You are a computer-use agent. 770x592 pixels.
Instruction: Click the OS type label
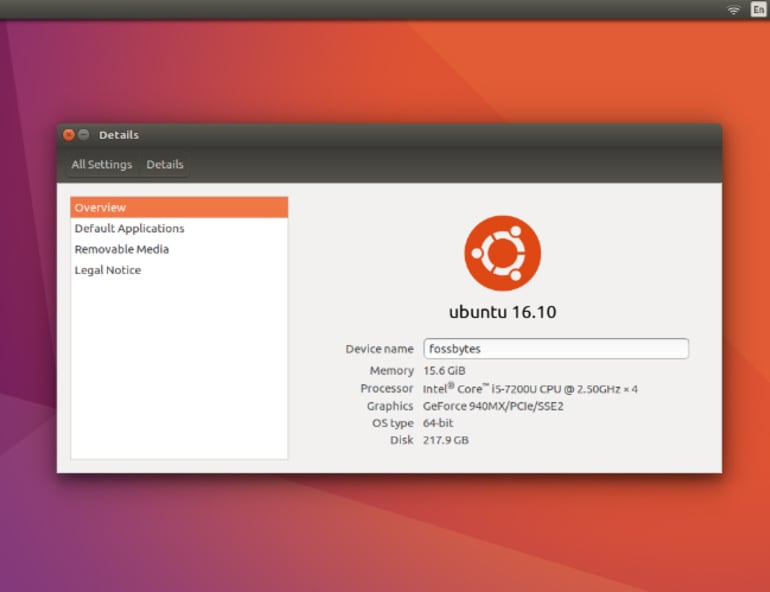(x=393, y=423)
